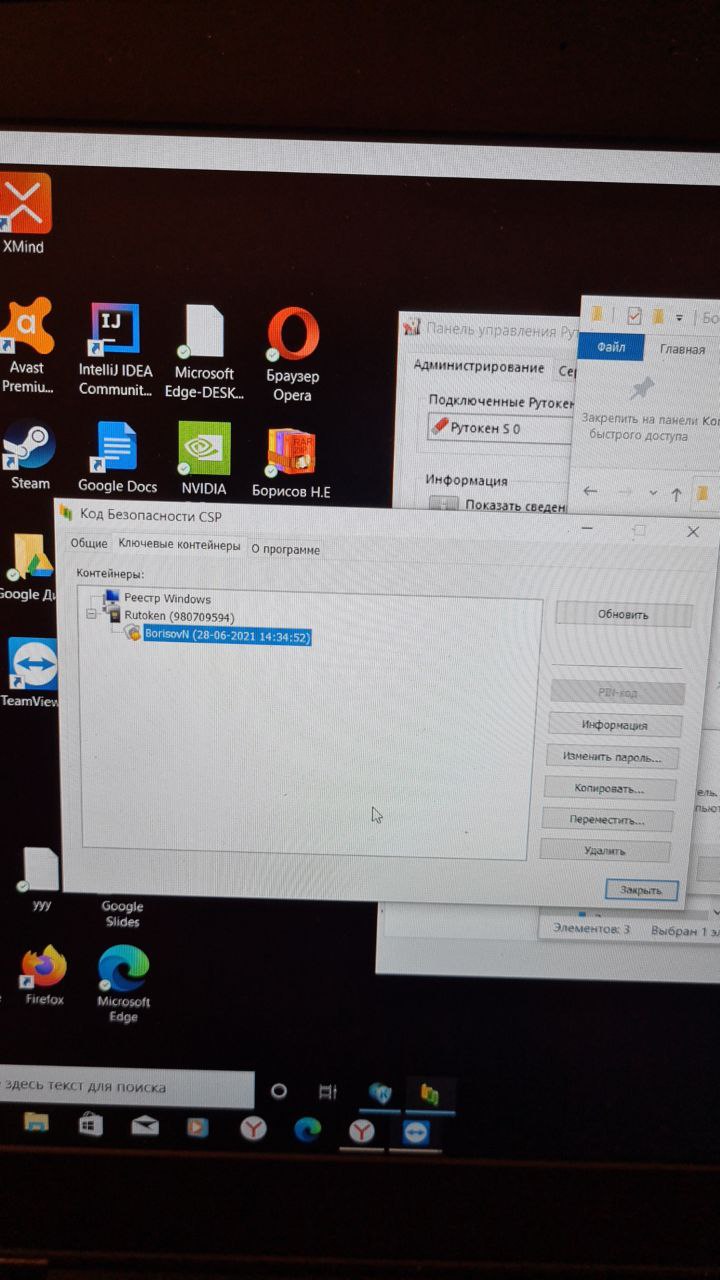The image size is (720, 1280).
Task: Open recent locations chevron in Explorer
Action: (653, 493)
